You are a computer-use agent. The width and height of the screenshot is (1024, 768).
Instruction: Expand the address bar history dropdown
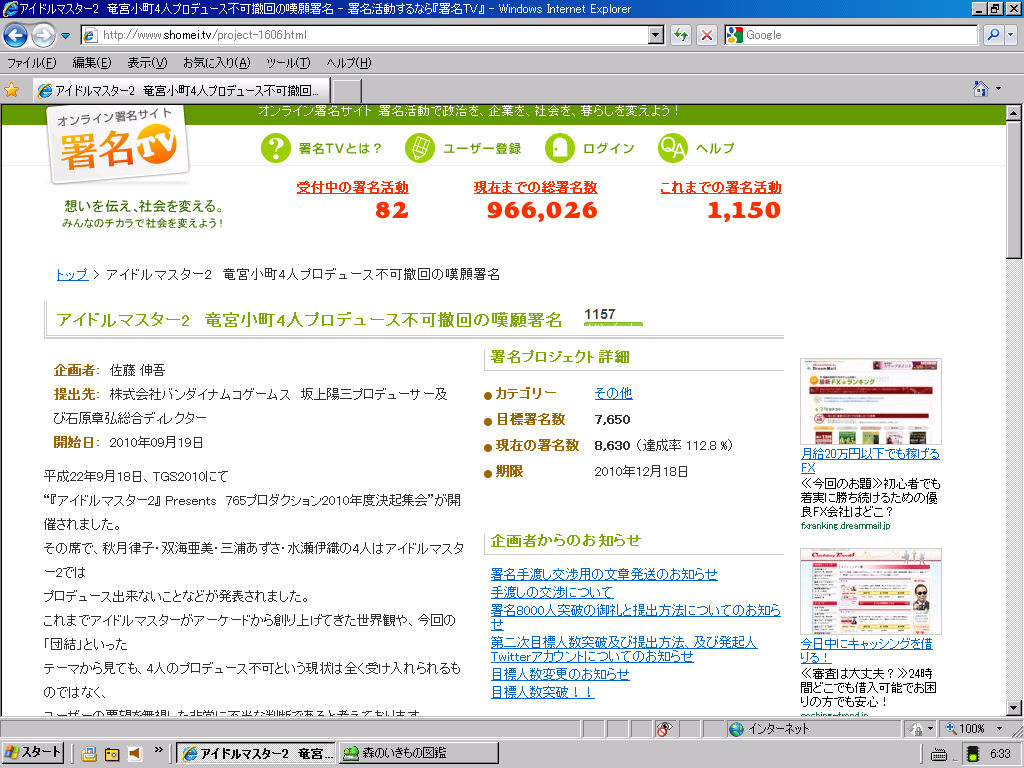point(656,35)
